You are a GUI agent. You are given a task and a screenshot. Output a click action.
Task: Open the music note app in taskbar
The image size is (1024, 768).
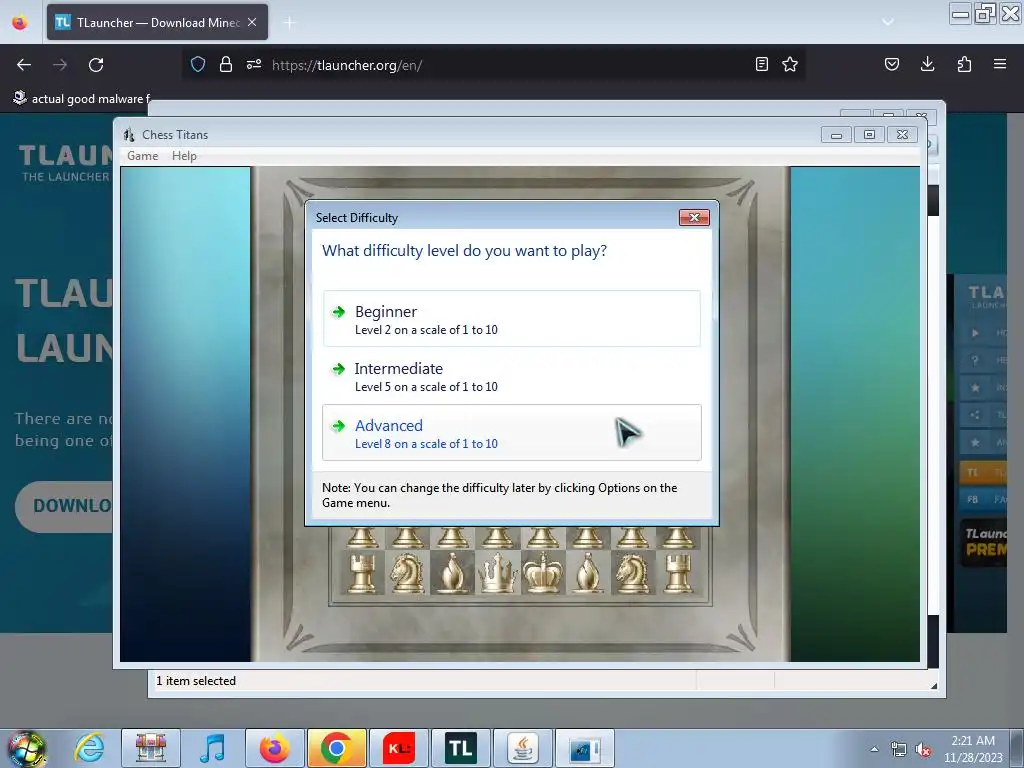[212, 748]
